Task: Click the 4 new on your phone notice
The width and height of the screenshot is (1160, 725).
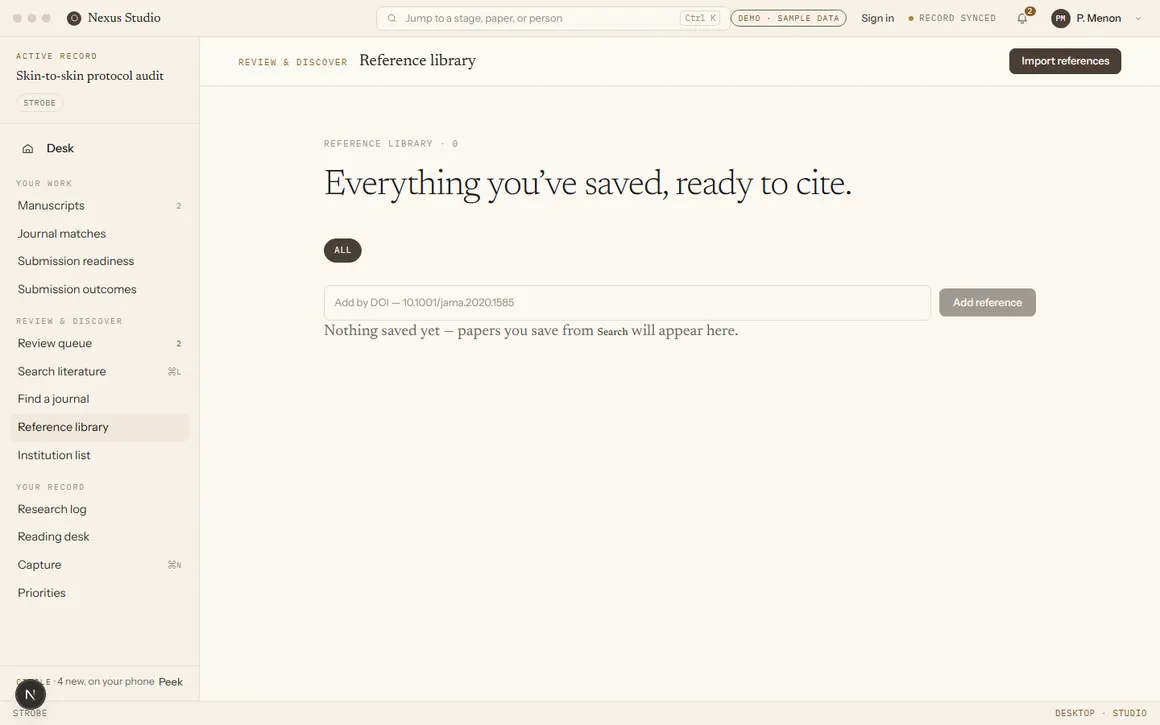Action: coord(105,681)
